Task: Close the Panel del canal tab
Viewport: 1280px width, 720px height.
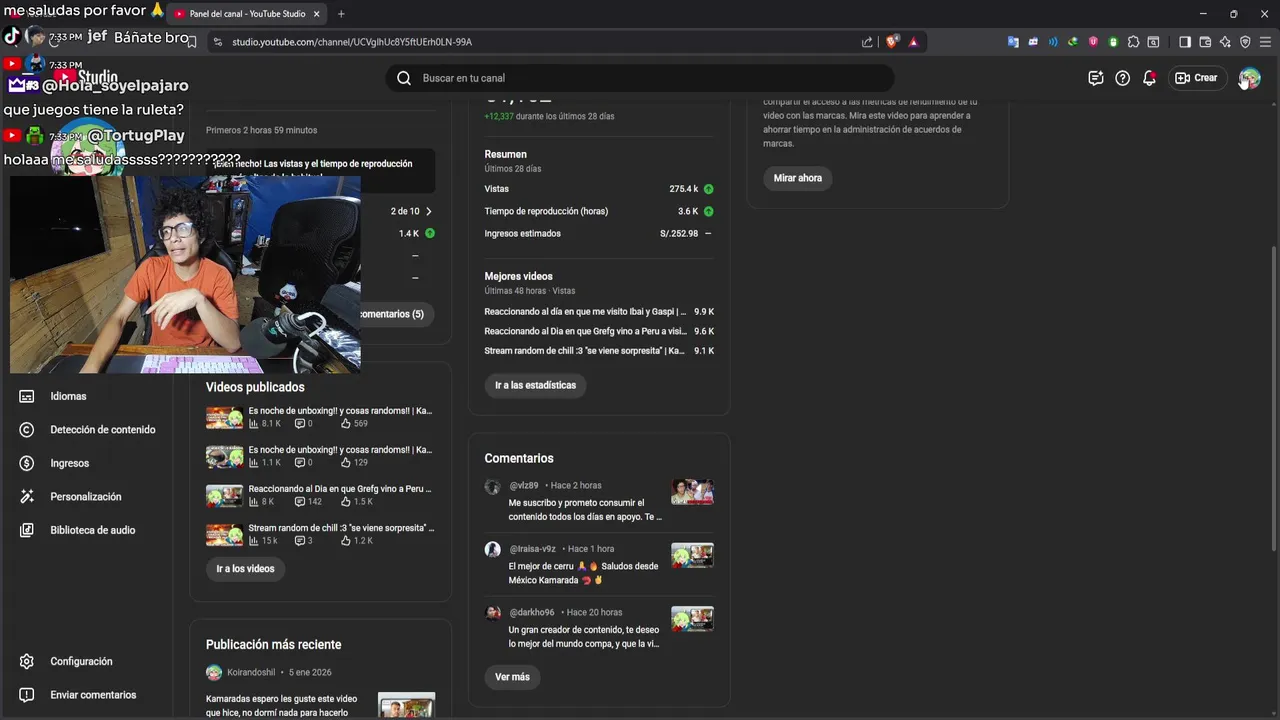Action: pos(317,14)
